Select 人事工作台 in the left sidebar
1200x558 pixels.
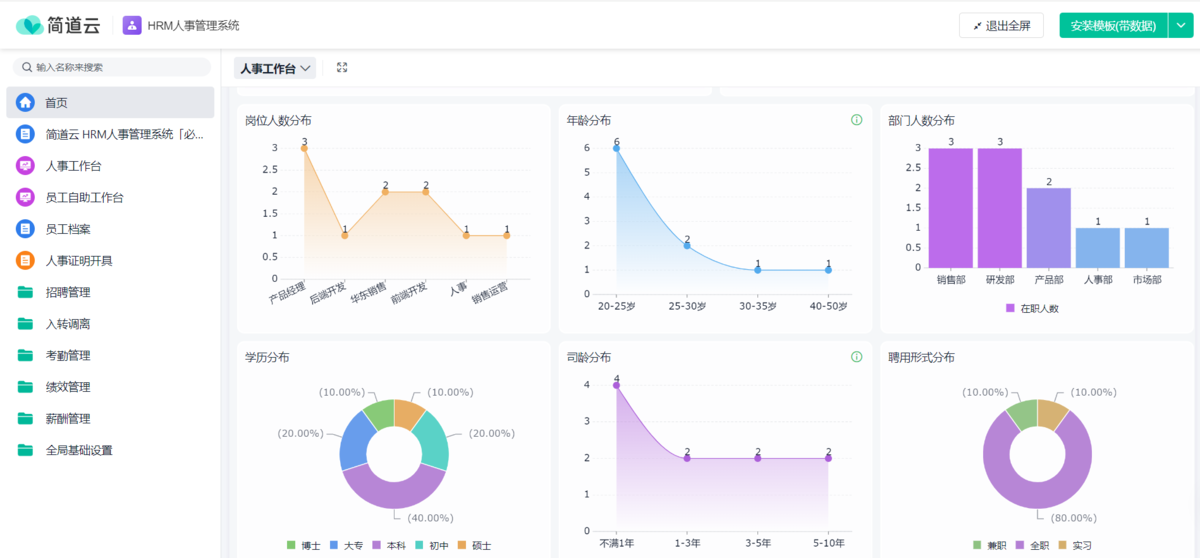73,166
